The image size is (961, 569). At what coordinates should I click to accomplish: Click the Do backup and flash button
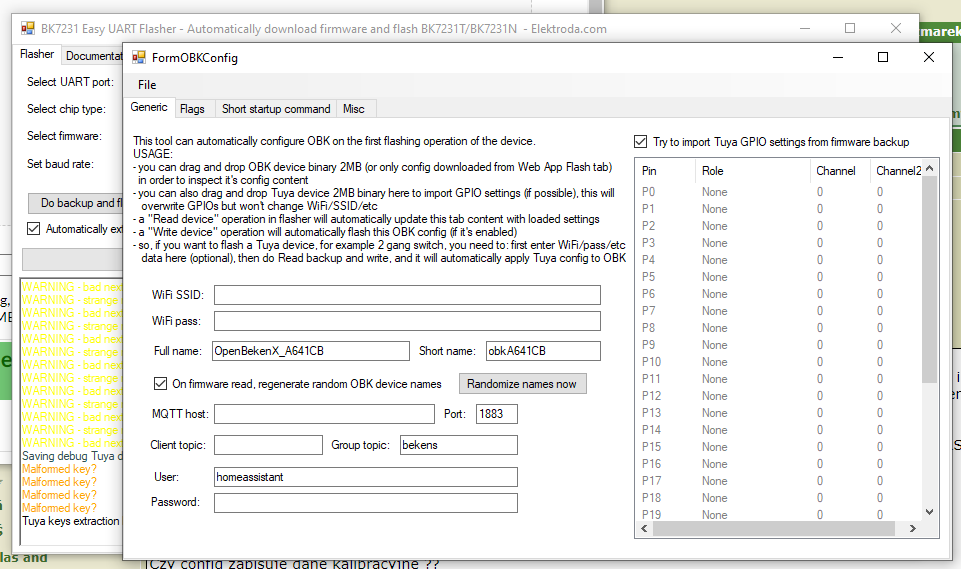point(76,203)
